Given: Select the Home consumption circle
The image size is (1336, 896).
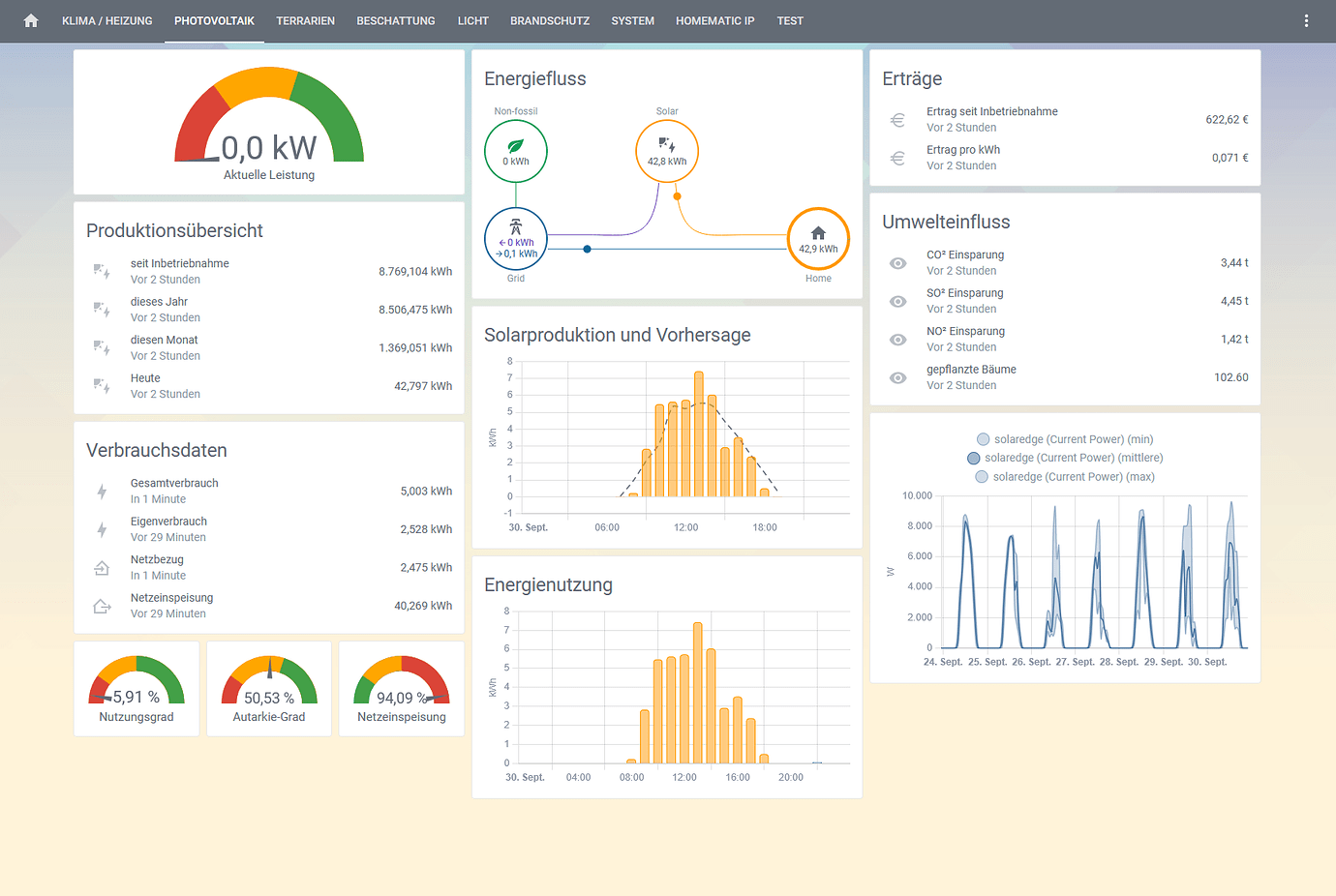Looking at the screenshot, I should [818, 239].
